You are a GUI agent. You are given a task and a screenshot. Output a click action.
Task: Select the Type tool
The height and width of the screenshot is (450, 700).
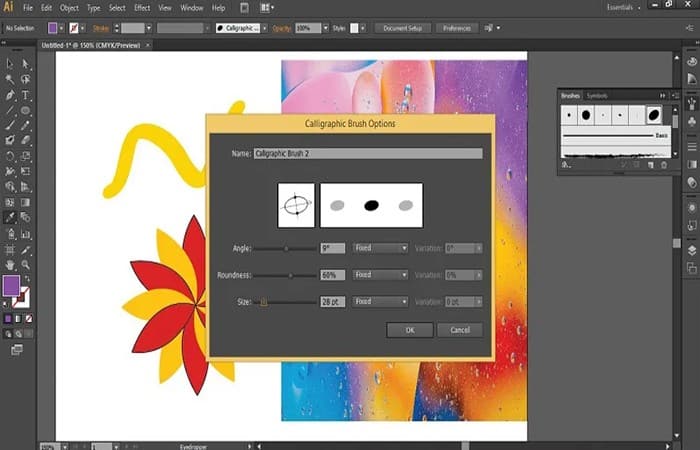click(x=25, y=94)
